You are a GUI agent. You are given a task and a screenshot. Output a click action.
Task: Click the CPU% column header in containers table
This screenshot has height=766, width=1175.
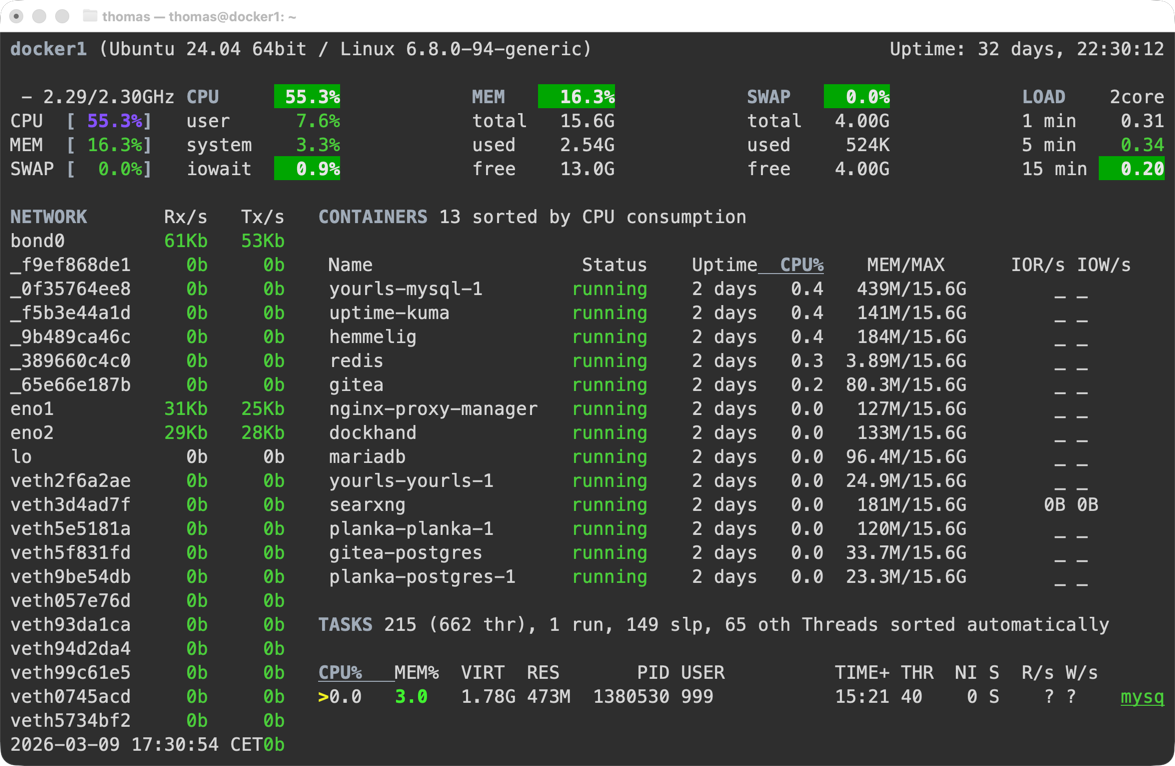pyautogui.click(x=801, y=265)
